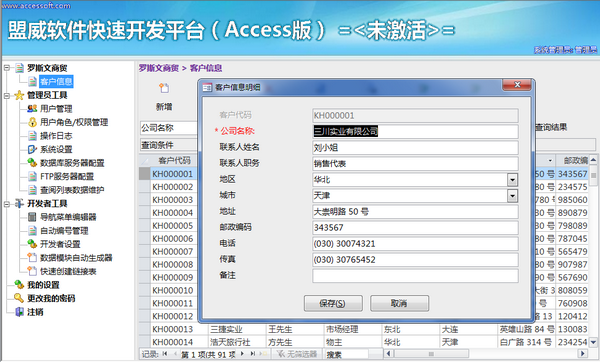Click the 取消 button
600x362 pixels.
399,303
